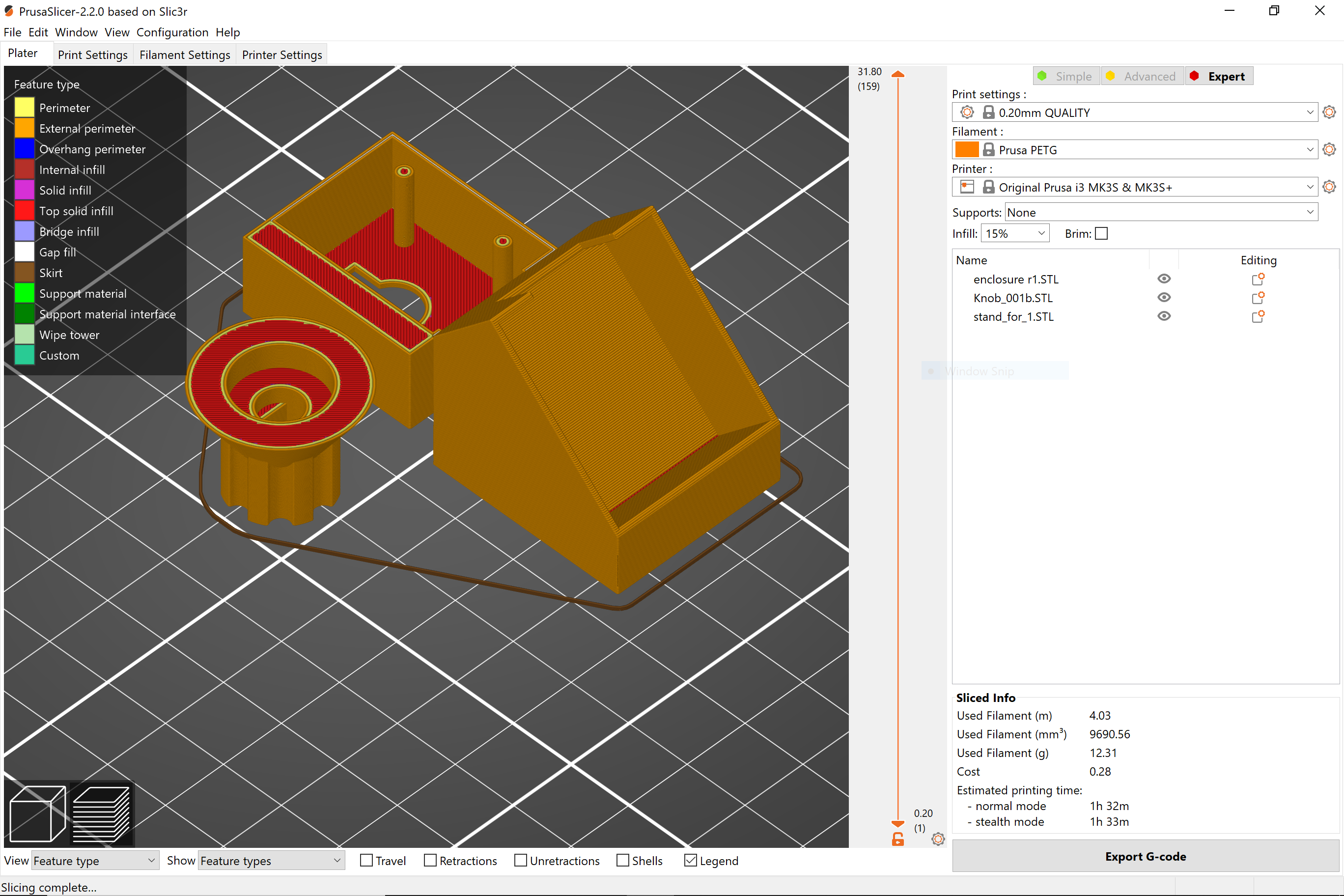
Task: Open filament settings gear icon
Action: pyautogui.click(x=1329, y=149)
